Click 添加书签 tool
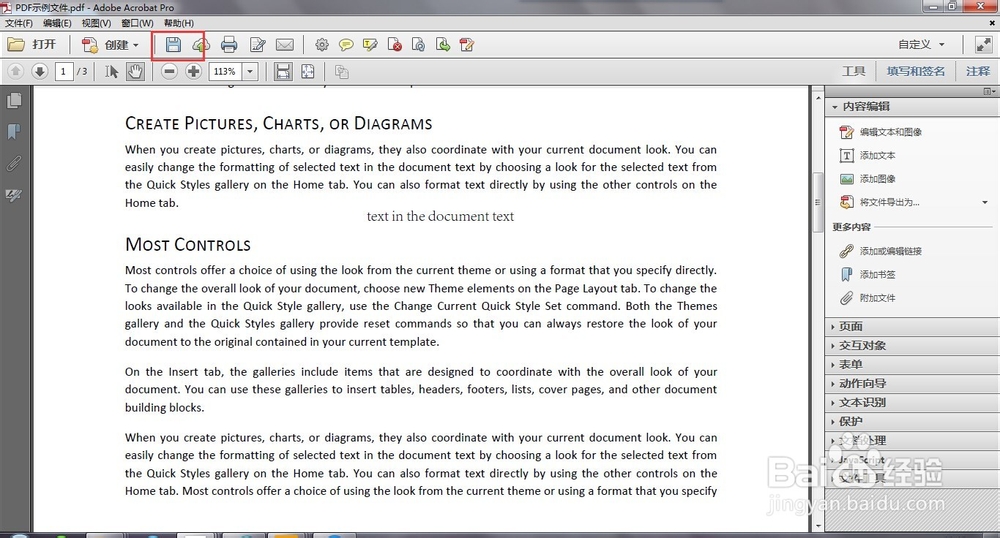1000x538 pixels. pos(868,275)
